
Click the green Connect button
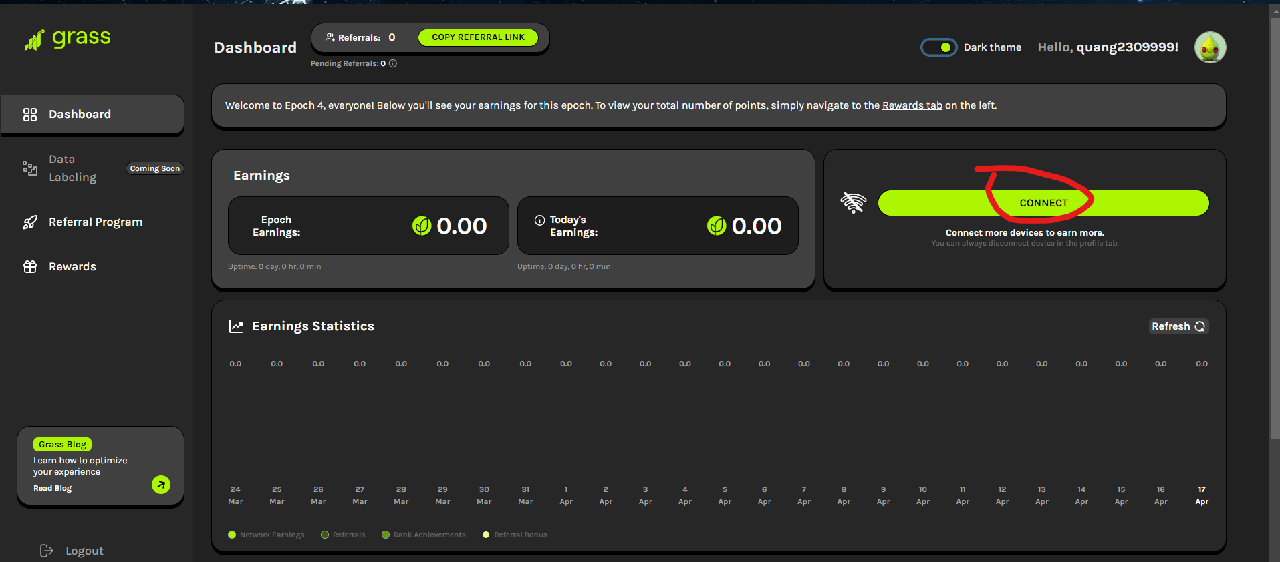(1043, 203)
